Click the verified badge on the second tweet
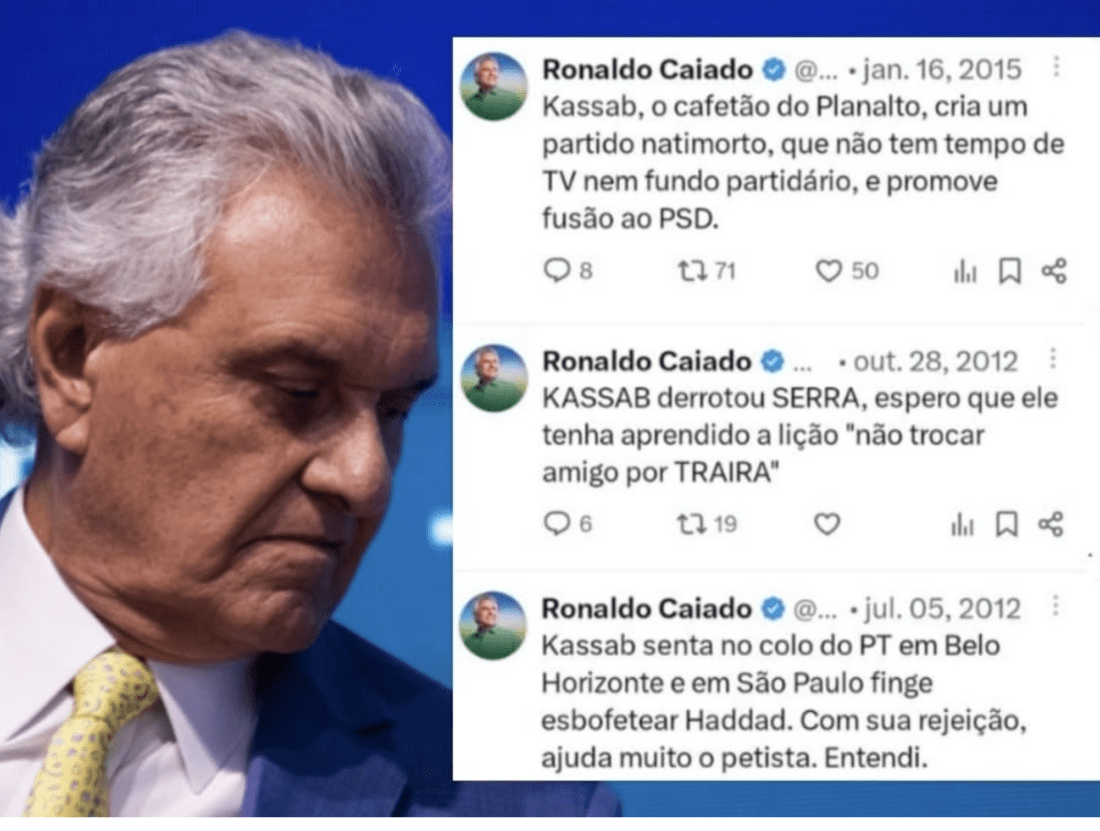This screenshot has width=1100, height=831. coord(772,362)
